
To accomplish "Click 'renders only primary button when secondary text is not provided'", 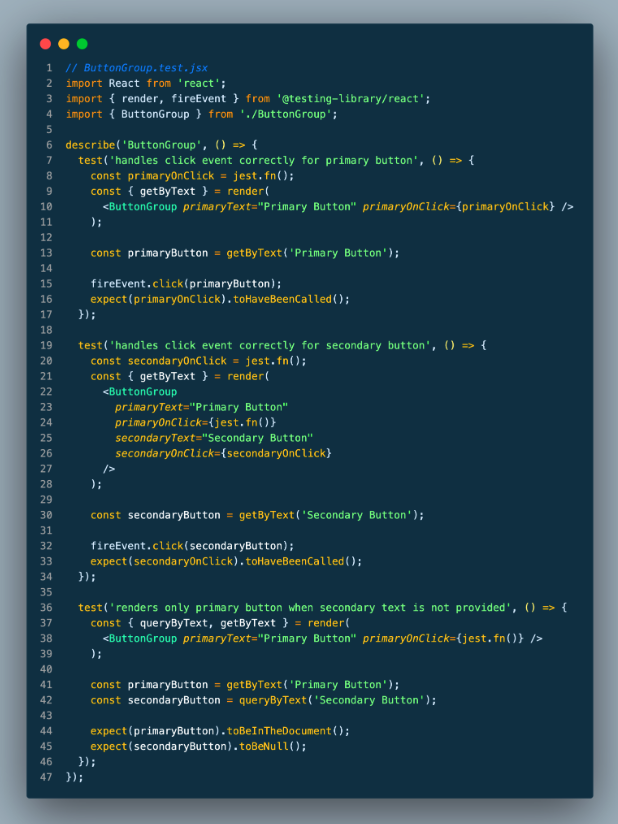I will pyautogui.click(x=310, y=607).
